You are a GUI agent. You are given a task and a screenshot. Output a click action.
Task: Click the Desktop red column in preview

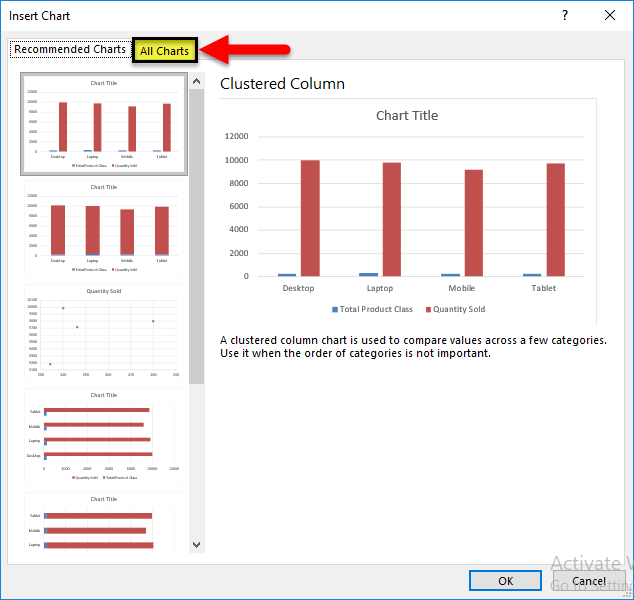[310, 218]
